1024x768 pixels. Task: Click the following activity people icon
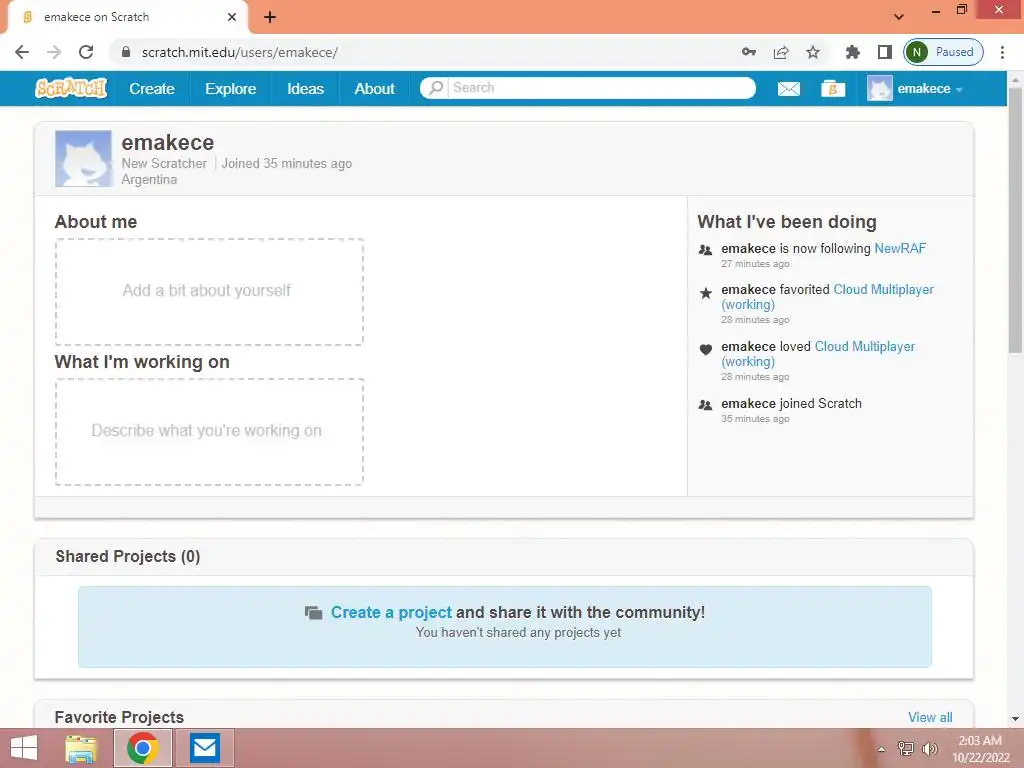click(705, 249)
